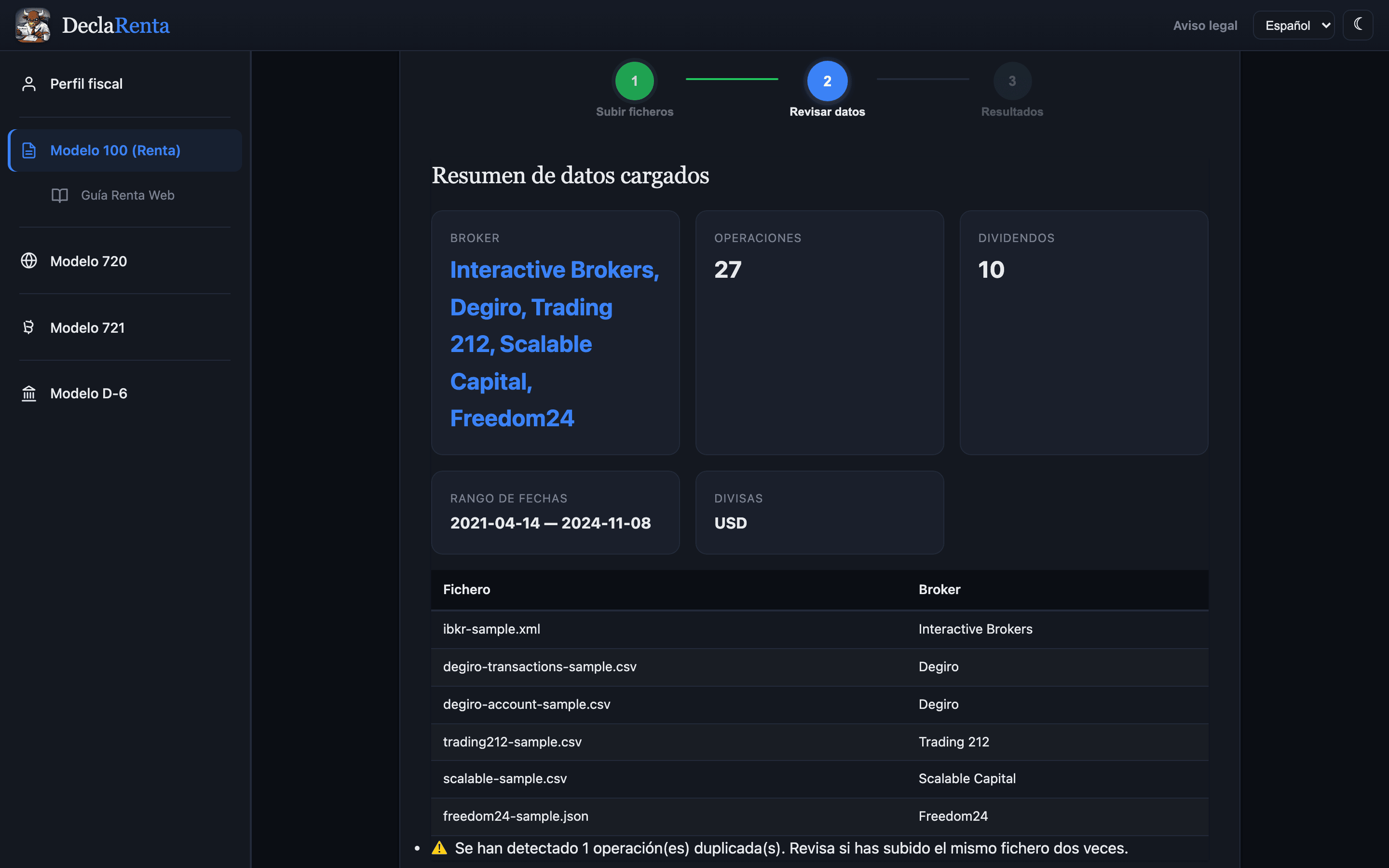Click the DeclaRenta brand title

click(115, 25)
